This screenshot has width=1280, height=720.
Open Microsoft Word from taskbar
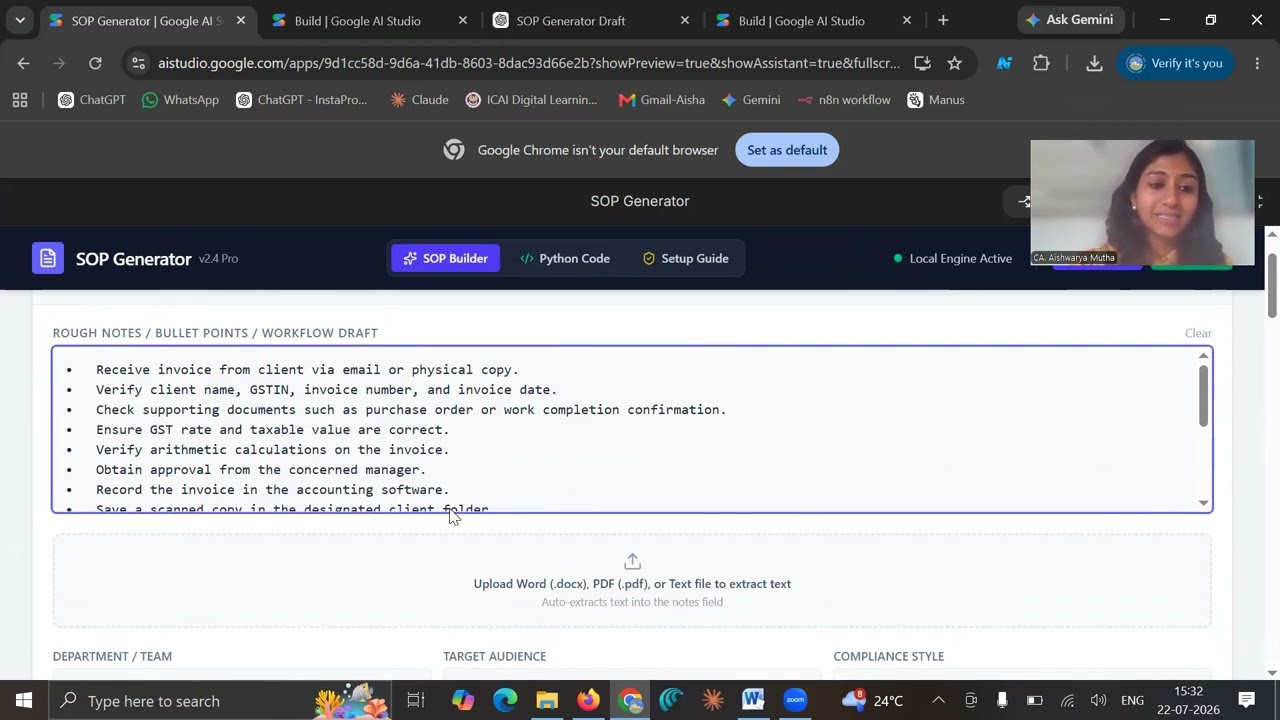(x=753, y=700)
